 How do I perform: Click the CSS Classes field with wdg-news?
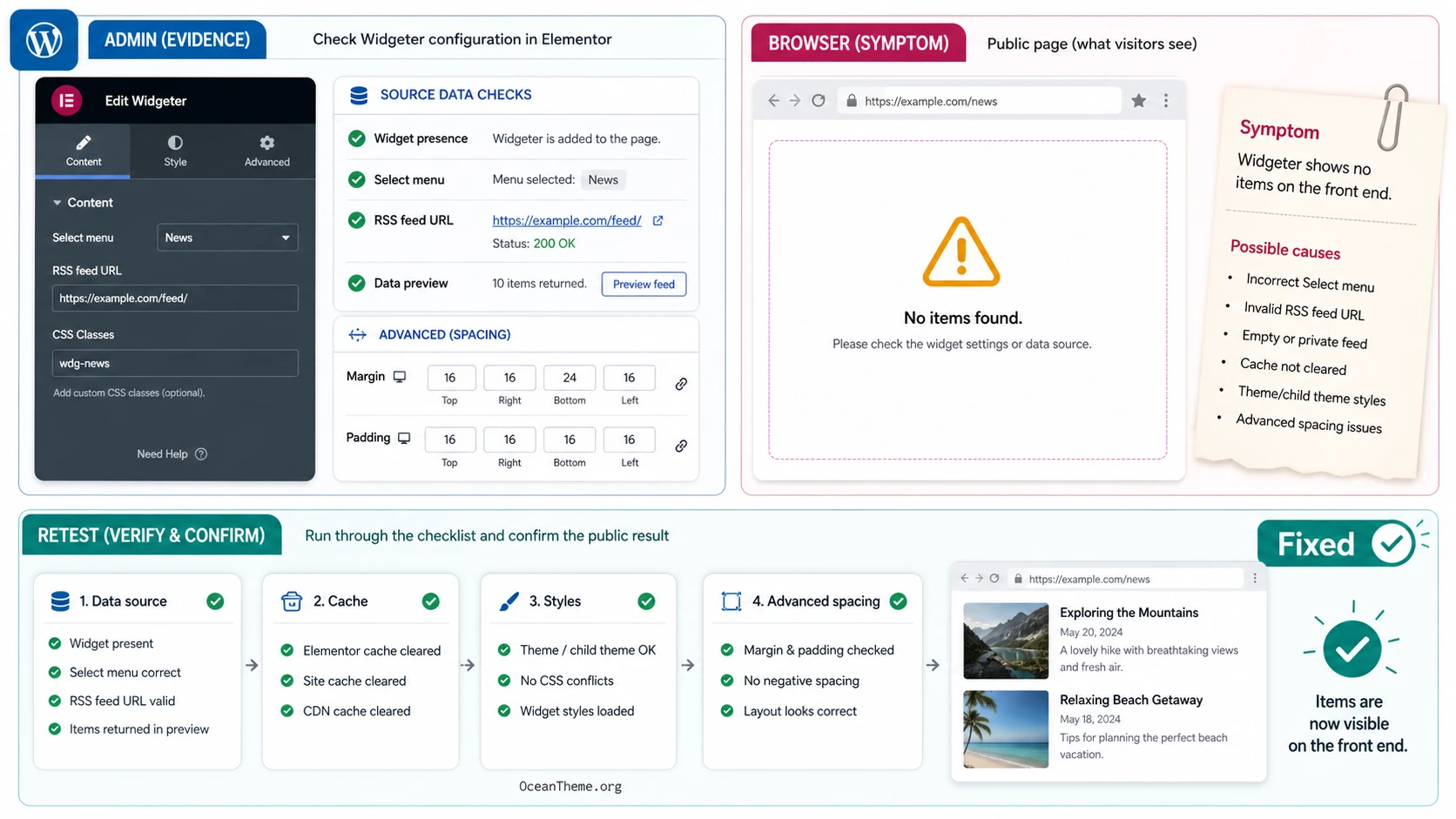[x=175, y=363]
